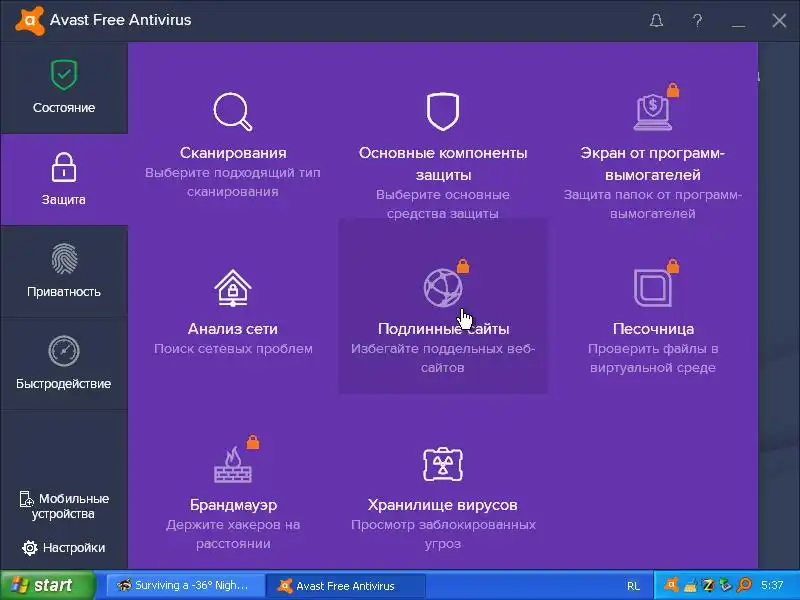Viewport: 800px width, 600px height.
Task: Open the Scans magnifier icon
Action: pyautogui.click(x=233, y=112)
